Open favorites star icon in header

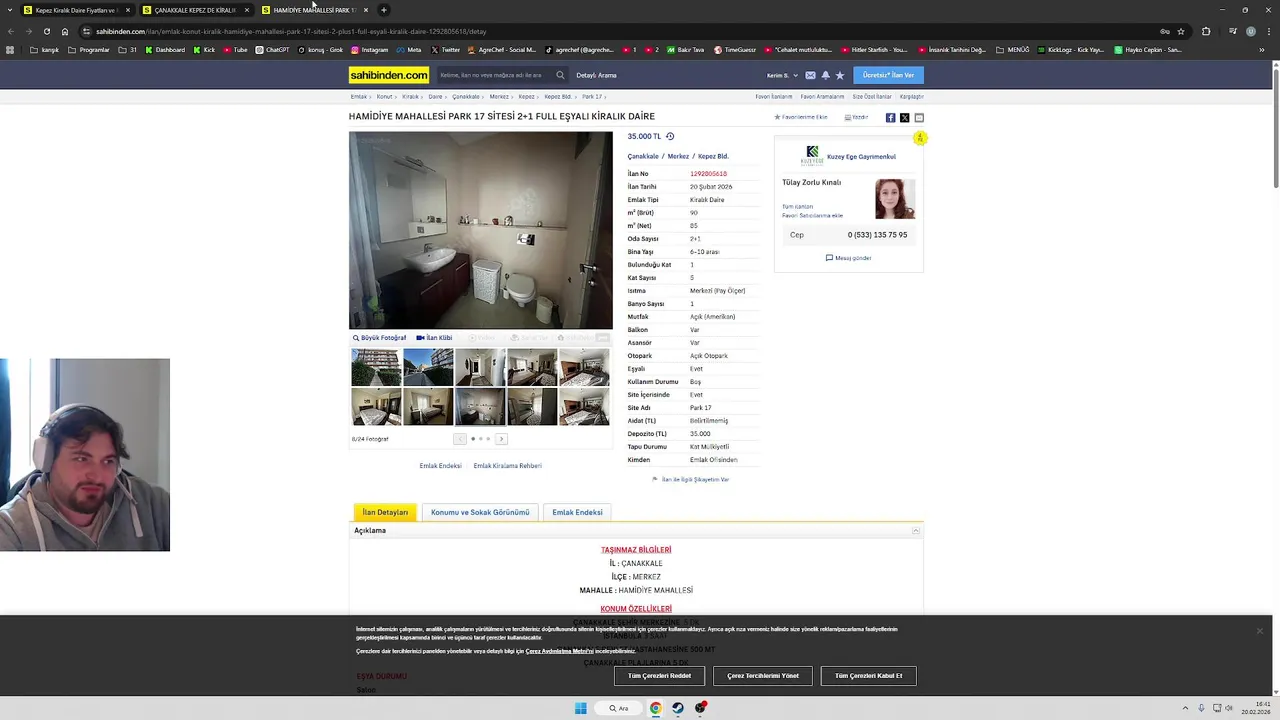click(x=840, y=75)
